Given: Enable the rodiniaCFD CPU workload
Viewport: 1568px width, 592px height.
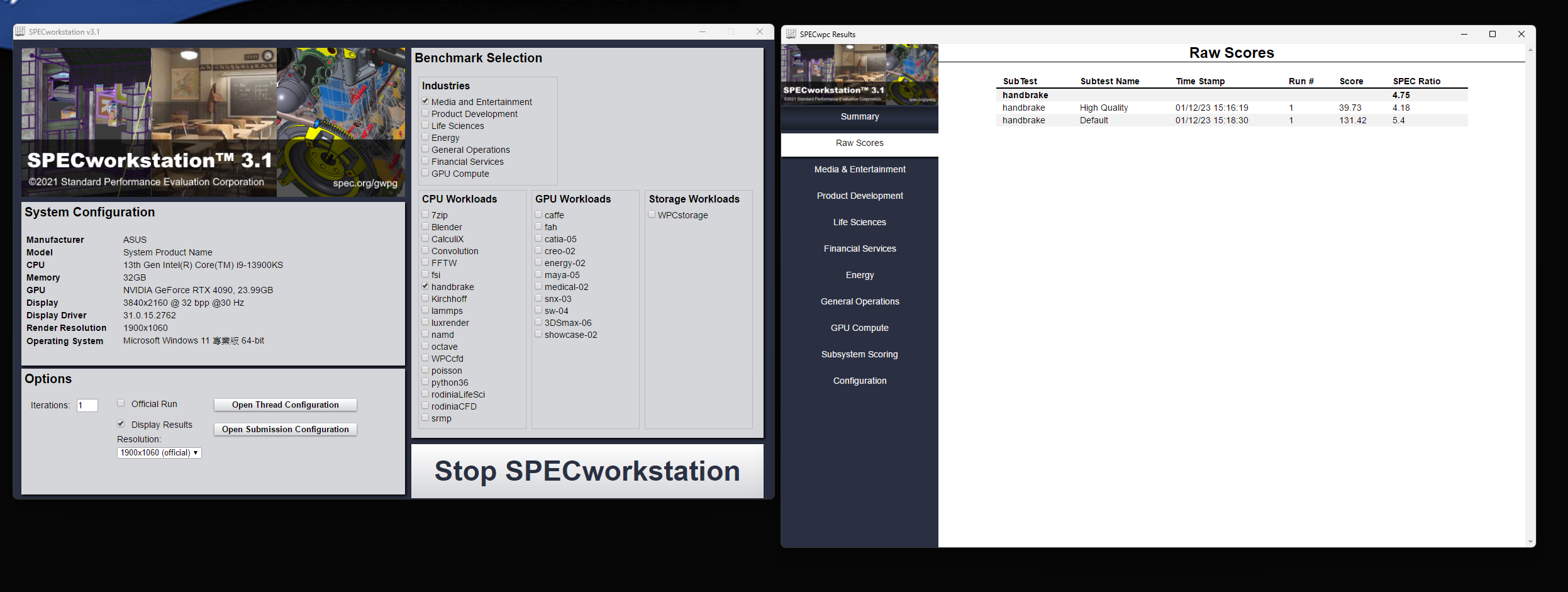Looking at the screenshot, I should pos(425,406).
